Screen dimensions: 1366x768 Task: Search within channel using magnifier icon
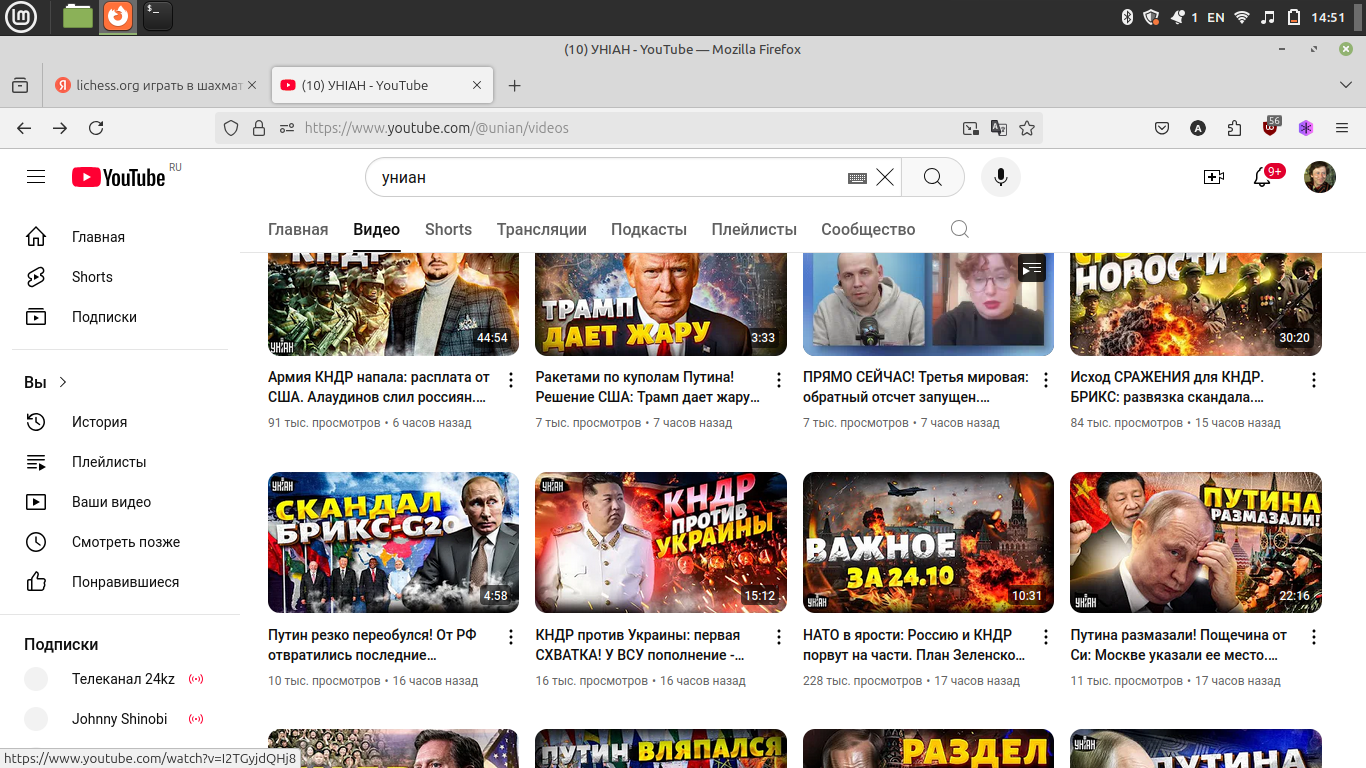coord(960,229)
